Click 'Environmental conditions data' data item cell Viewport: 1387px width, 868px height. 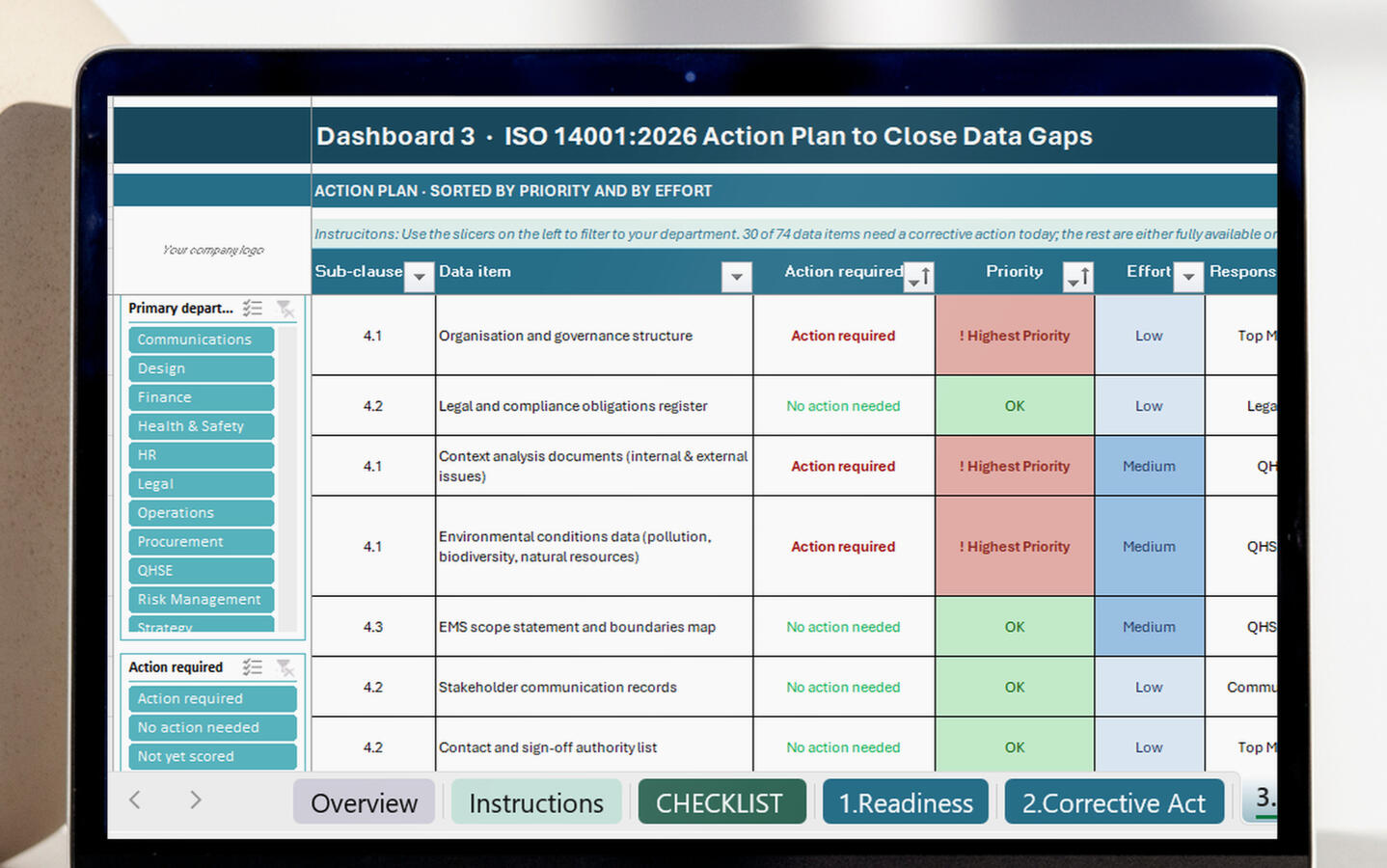point(594,546)
